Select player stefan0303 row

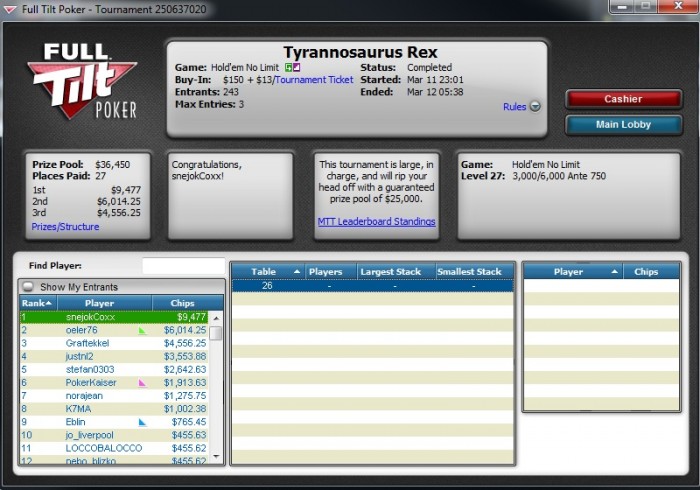114,370
